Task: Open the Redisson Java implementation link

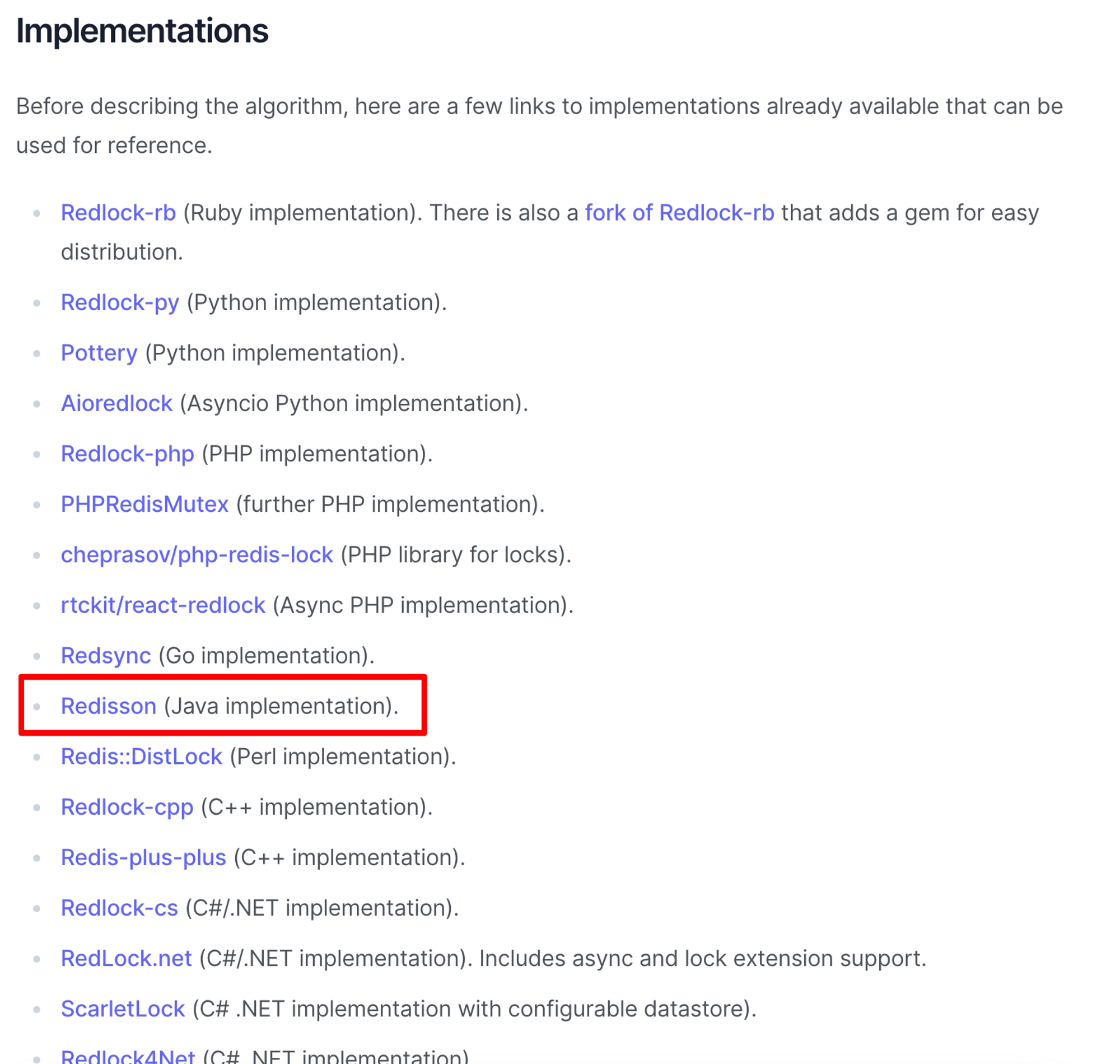Action: [x=109, y=707]
